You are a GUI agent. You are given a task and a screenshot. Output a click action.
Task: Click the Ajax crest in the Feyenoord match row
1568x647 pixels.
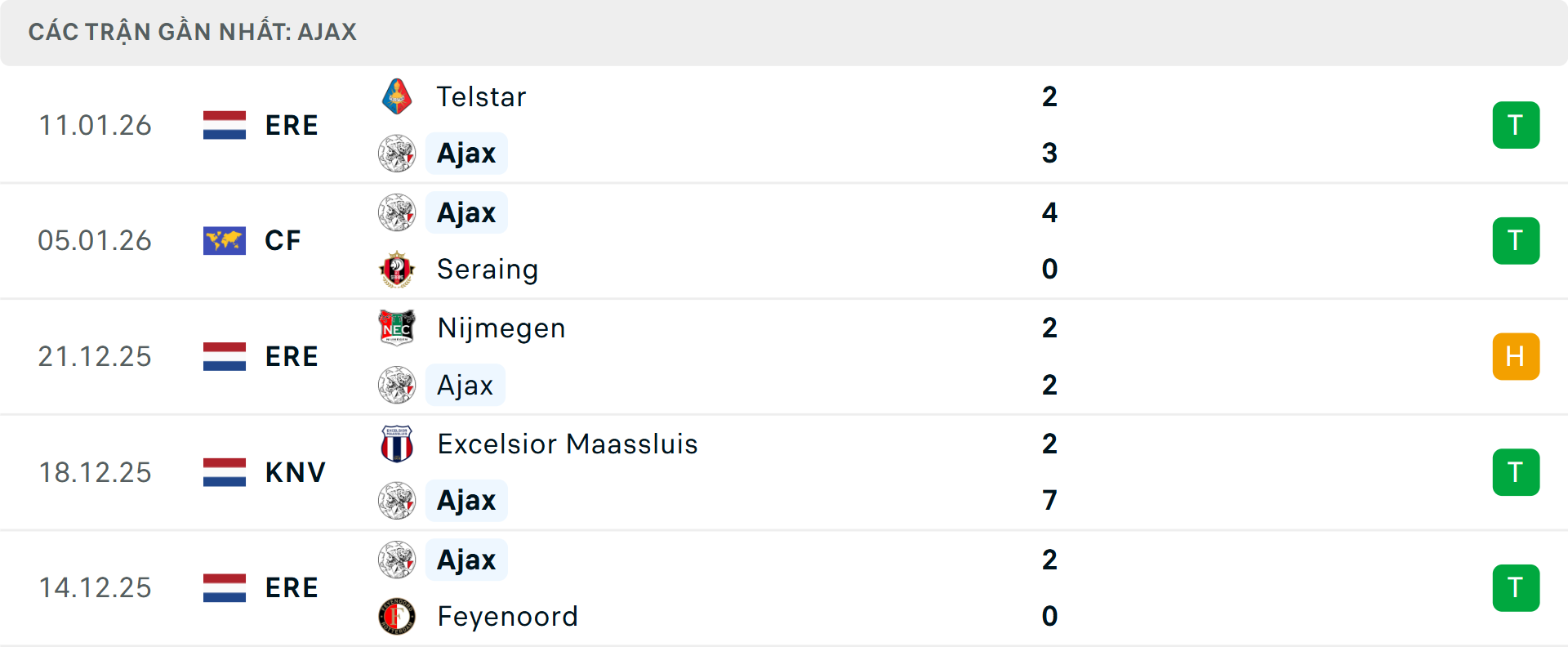[398, 560]
